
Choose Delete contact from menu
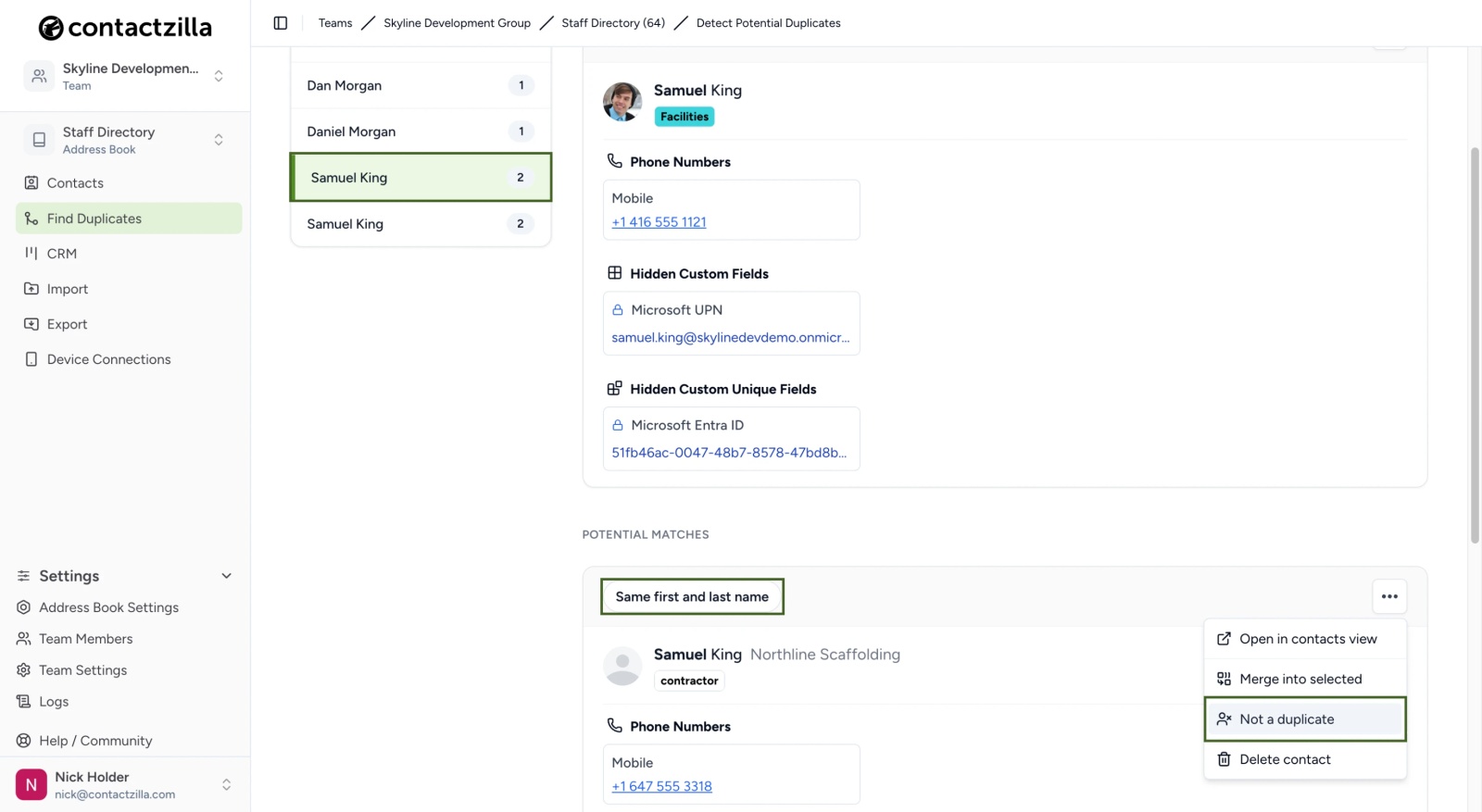click(1305, 759)
